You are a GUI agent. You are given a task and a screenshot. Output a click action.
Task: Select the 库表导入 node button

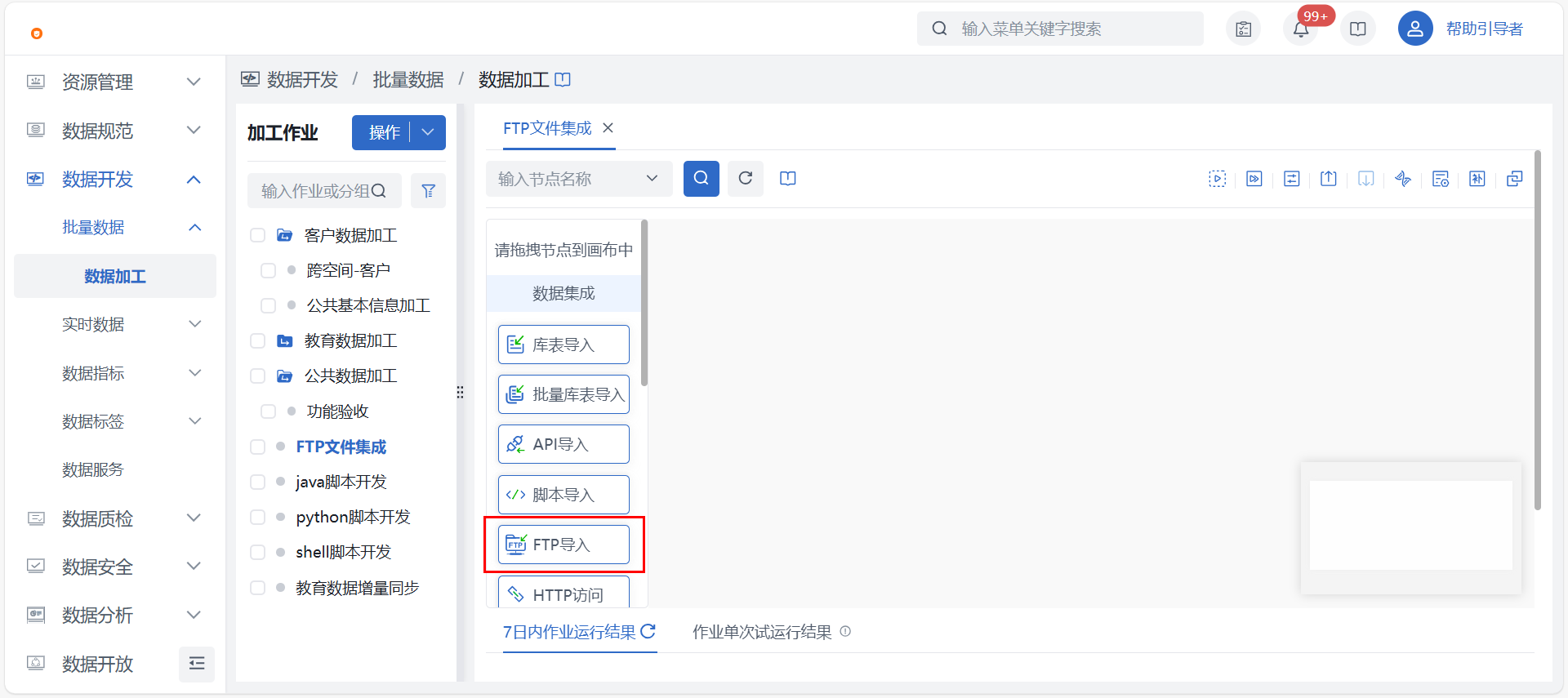coord(563,345)
